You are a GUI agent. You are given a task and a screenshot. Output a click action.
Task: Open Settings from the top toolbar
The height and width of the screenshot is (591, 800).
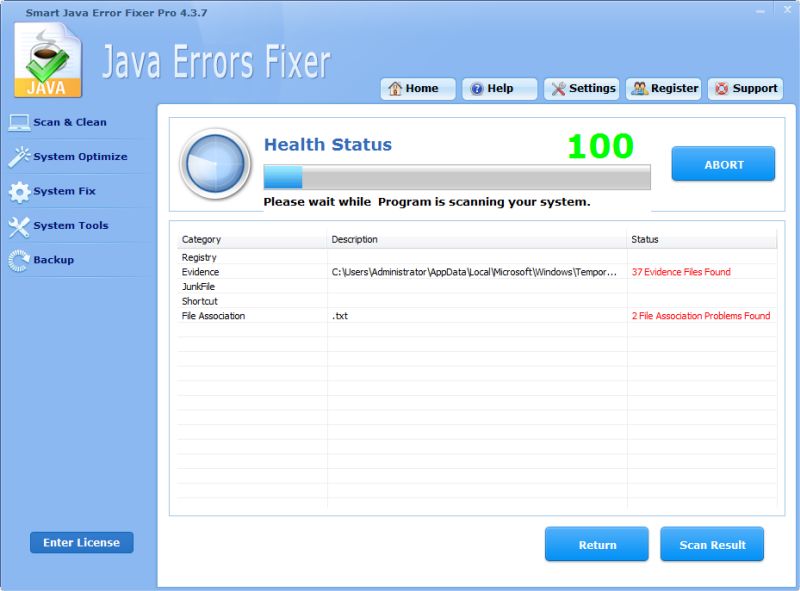(582, 89)
